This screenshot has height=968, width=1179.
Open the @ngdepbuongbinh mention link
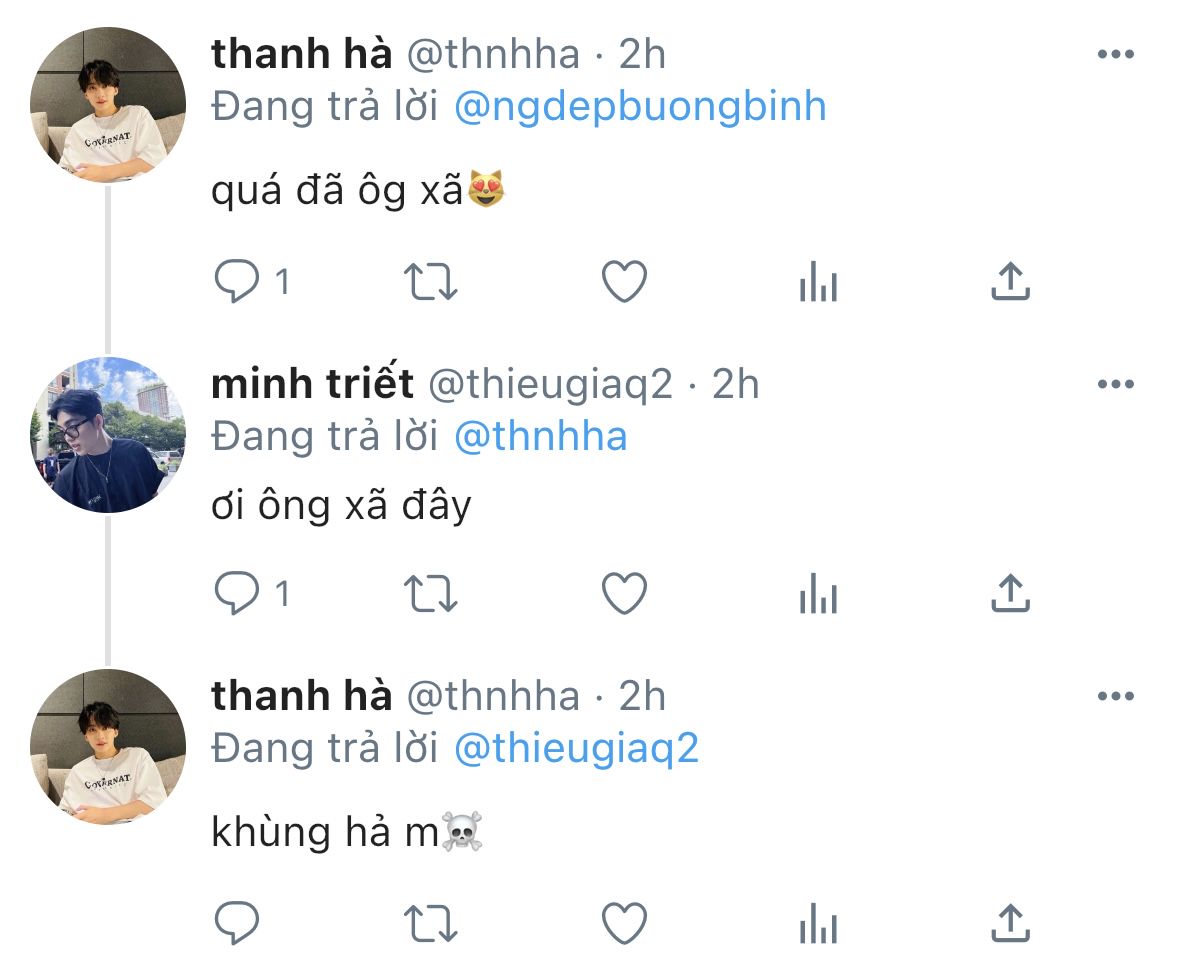pos(640,107)
